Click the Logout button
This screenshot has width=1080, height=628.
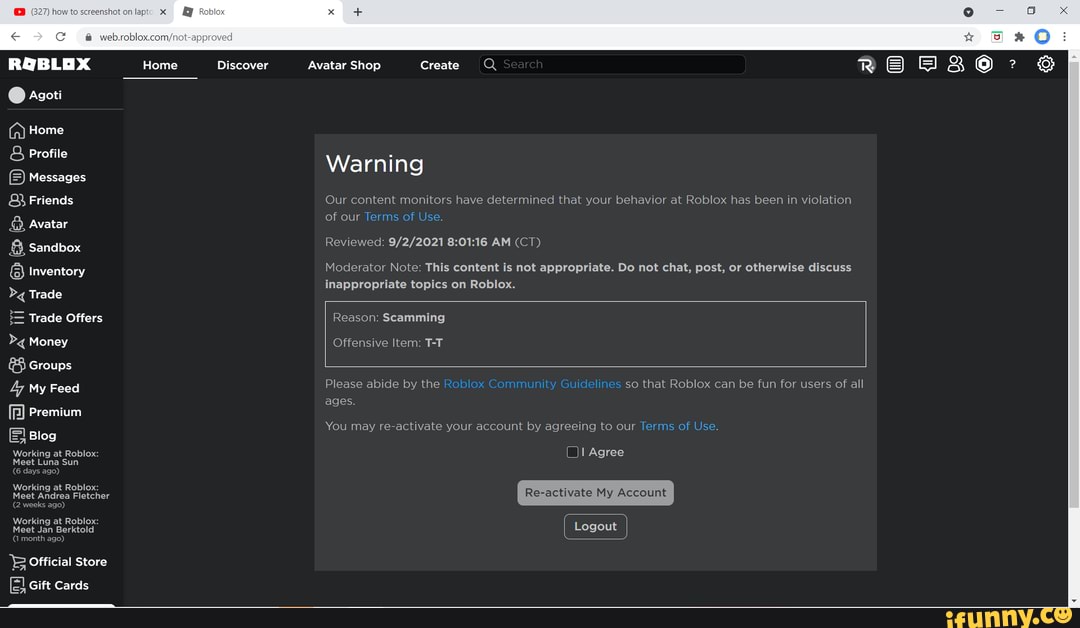tap(595, 526)
